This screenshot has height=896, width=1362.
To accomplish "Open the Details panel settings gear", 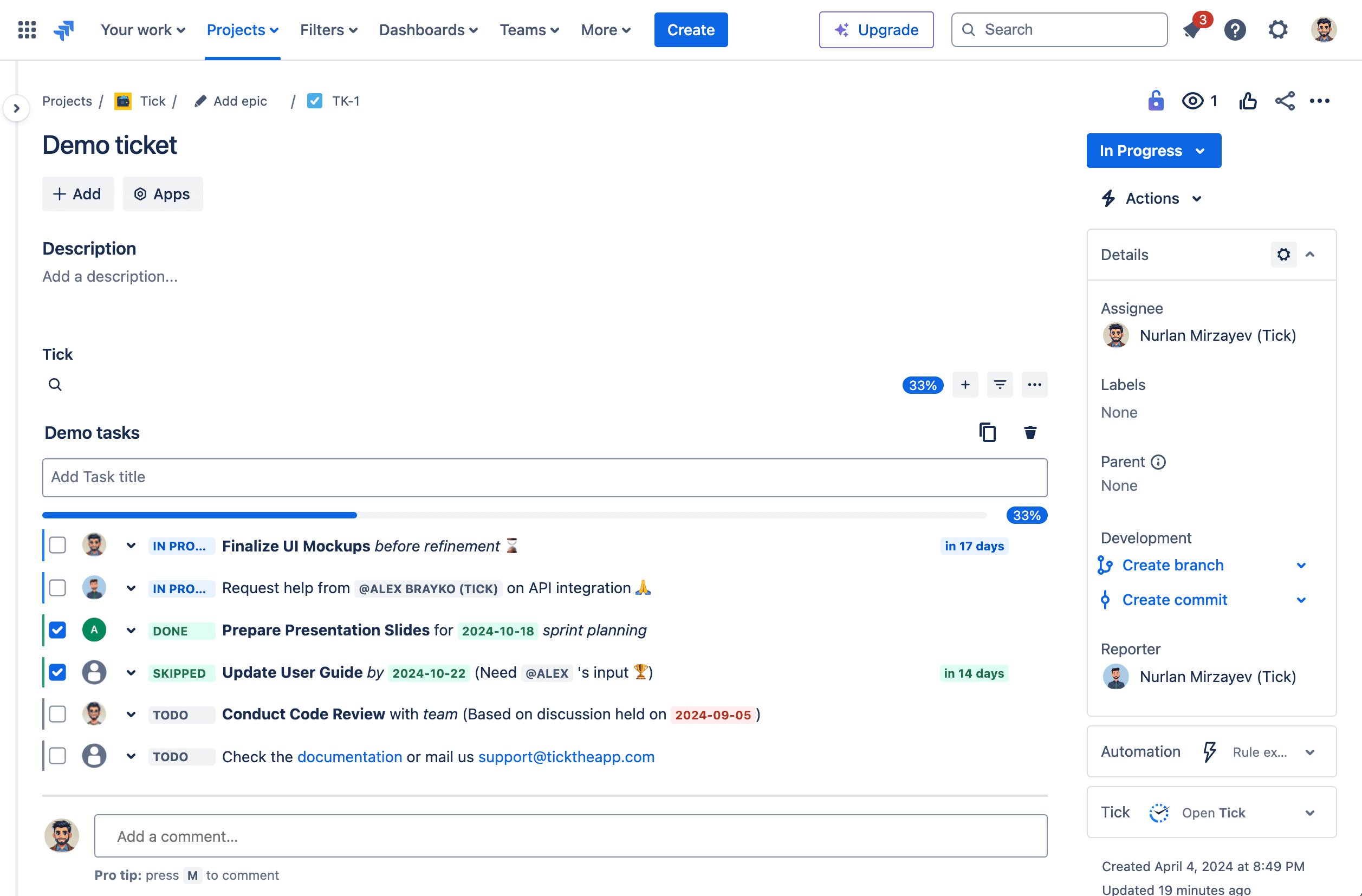I will pyautogui.click(x=1283, y=254).
